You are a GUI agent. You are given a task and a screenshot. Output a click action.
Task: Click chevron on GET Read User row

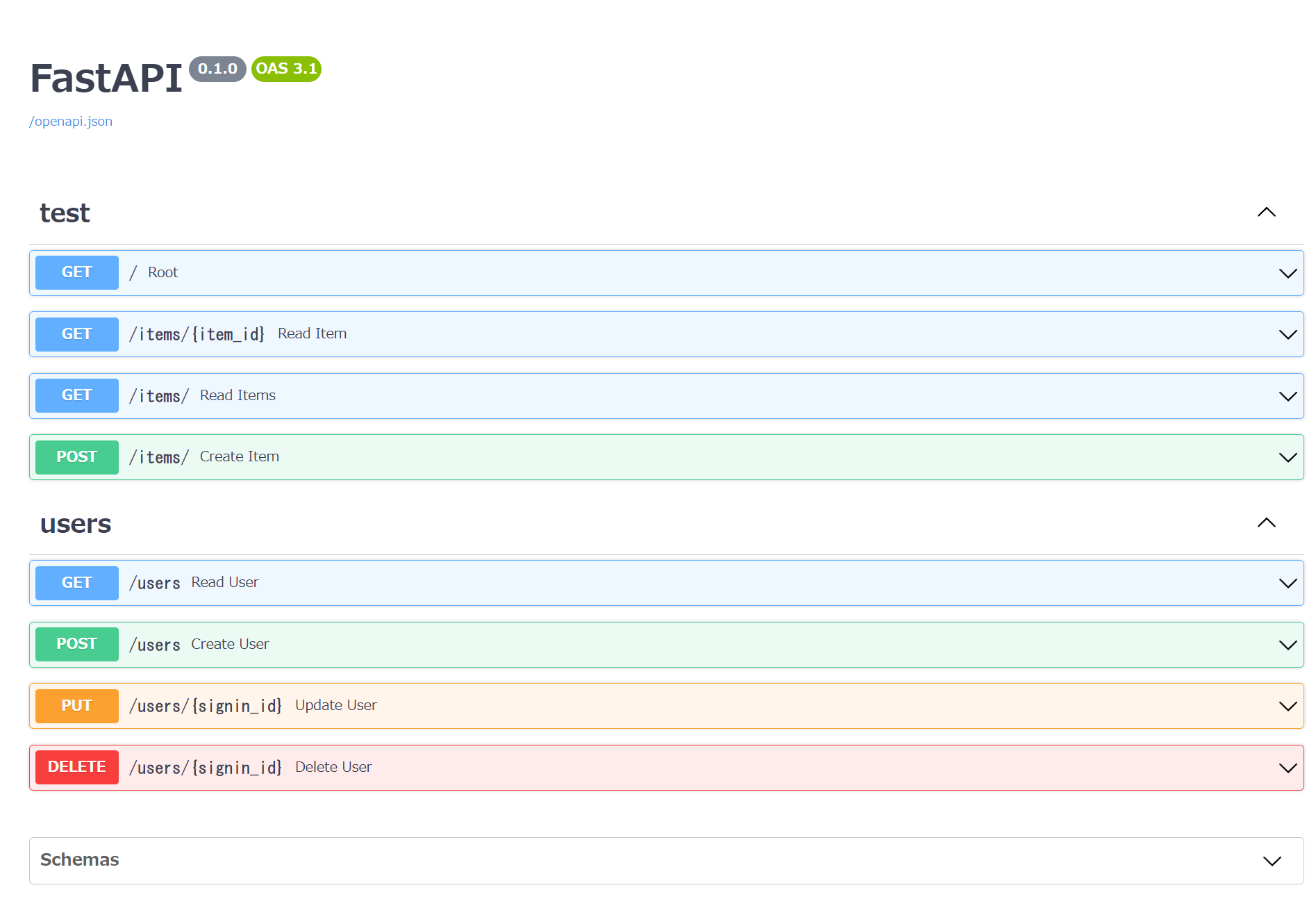(x=1288, y=584)
